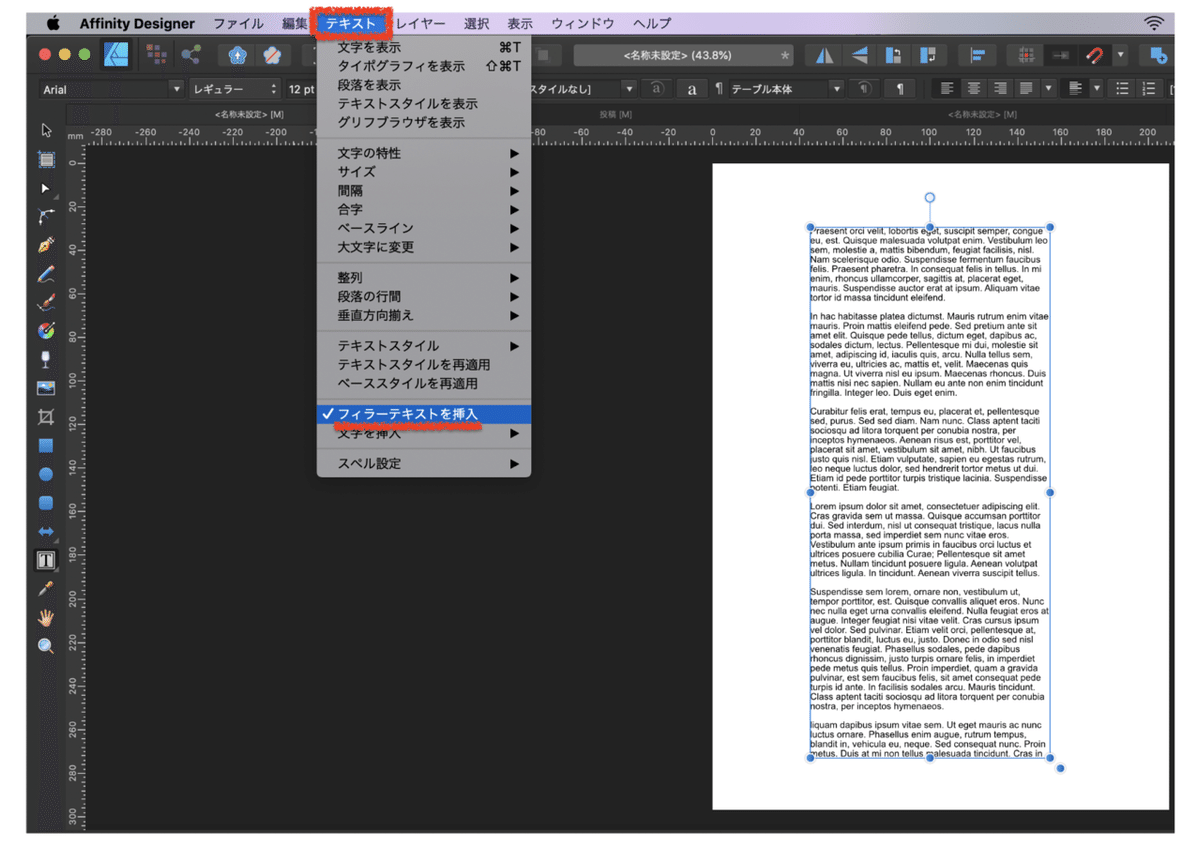
Task: Toggle justify text left
Action: (x=1025, y=89)
